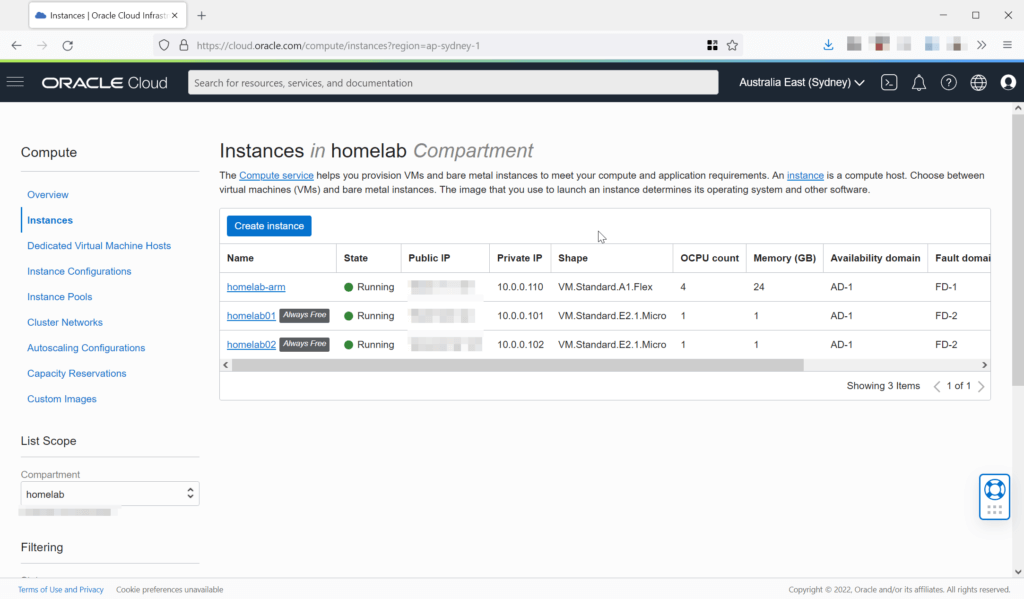The image size is (1024, 599).
Task: Open Custom Images
Action: coord(61,398)
